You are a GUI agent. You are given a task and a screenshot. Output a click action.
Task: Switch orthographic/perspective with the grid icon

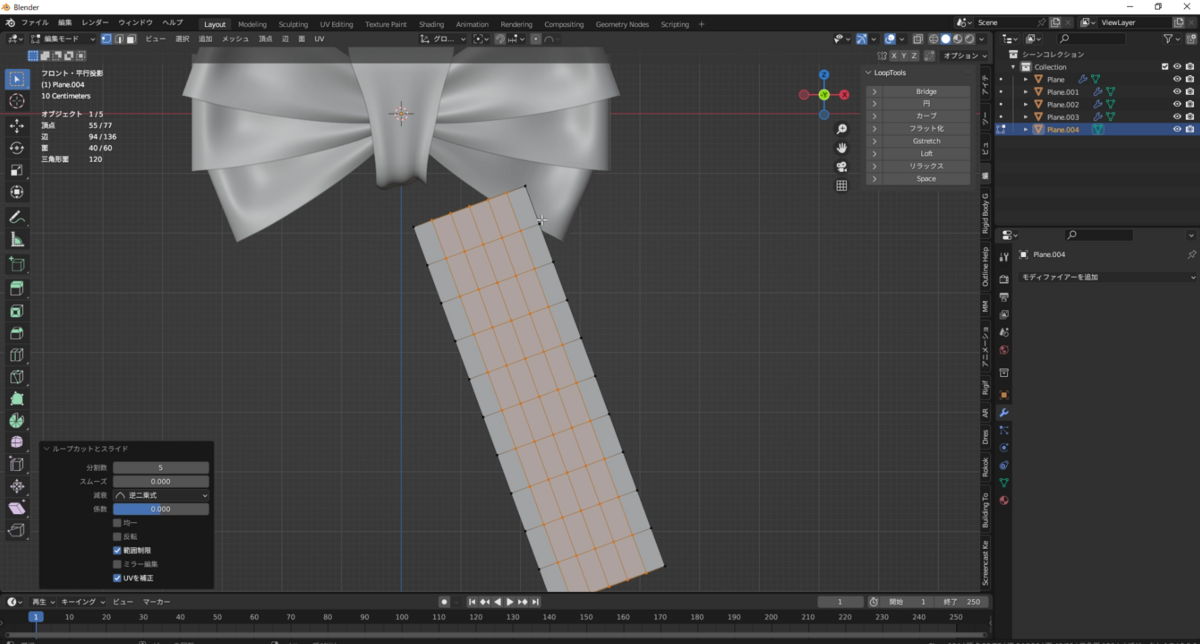842,185
